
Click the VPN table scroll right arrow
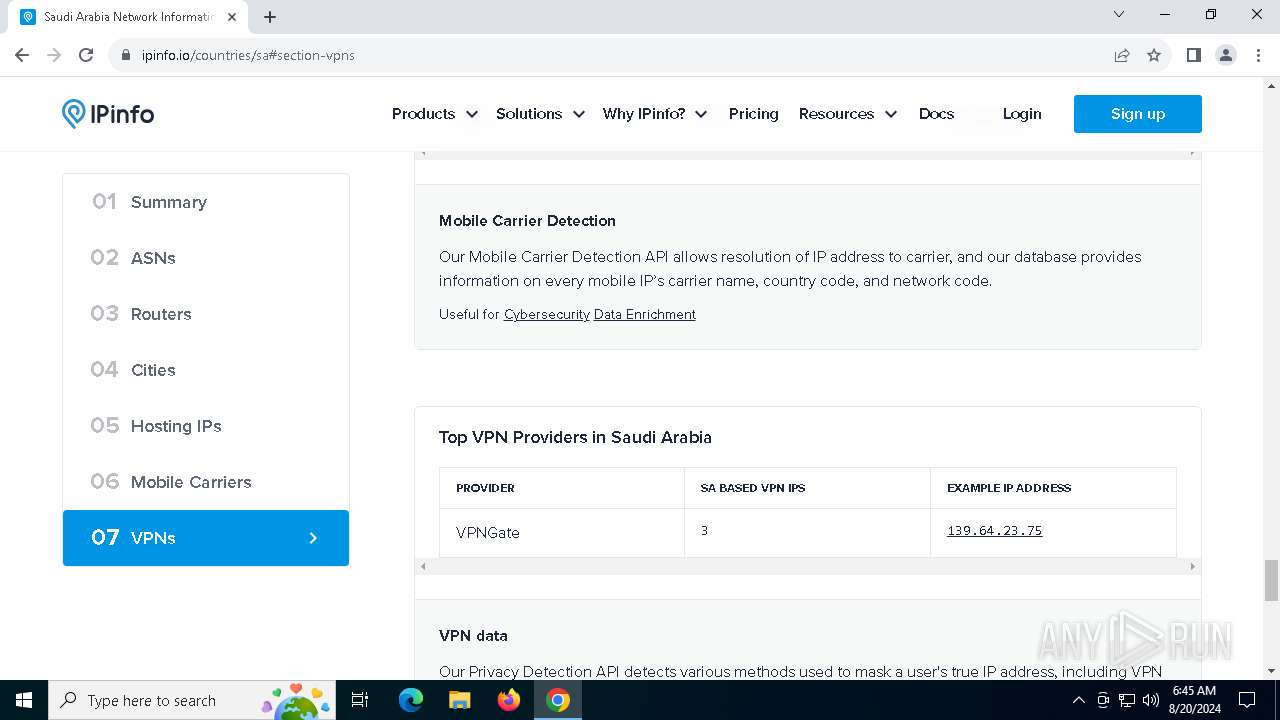(1192, 567)
